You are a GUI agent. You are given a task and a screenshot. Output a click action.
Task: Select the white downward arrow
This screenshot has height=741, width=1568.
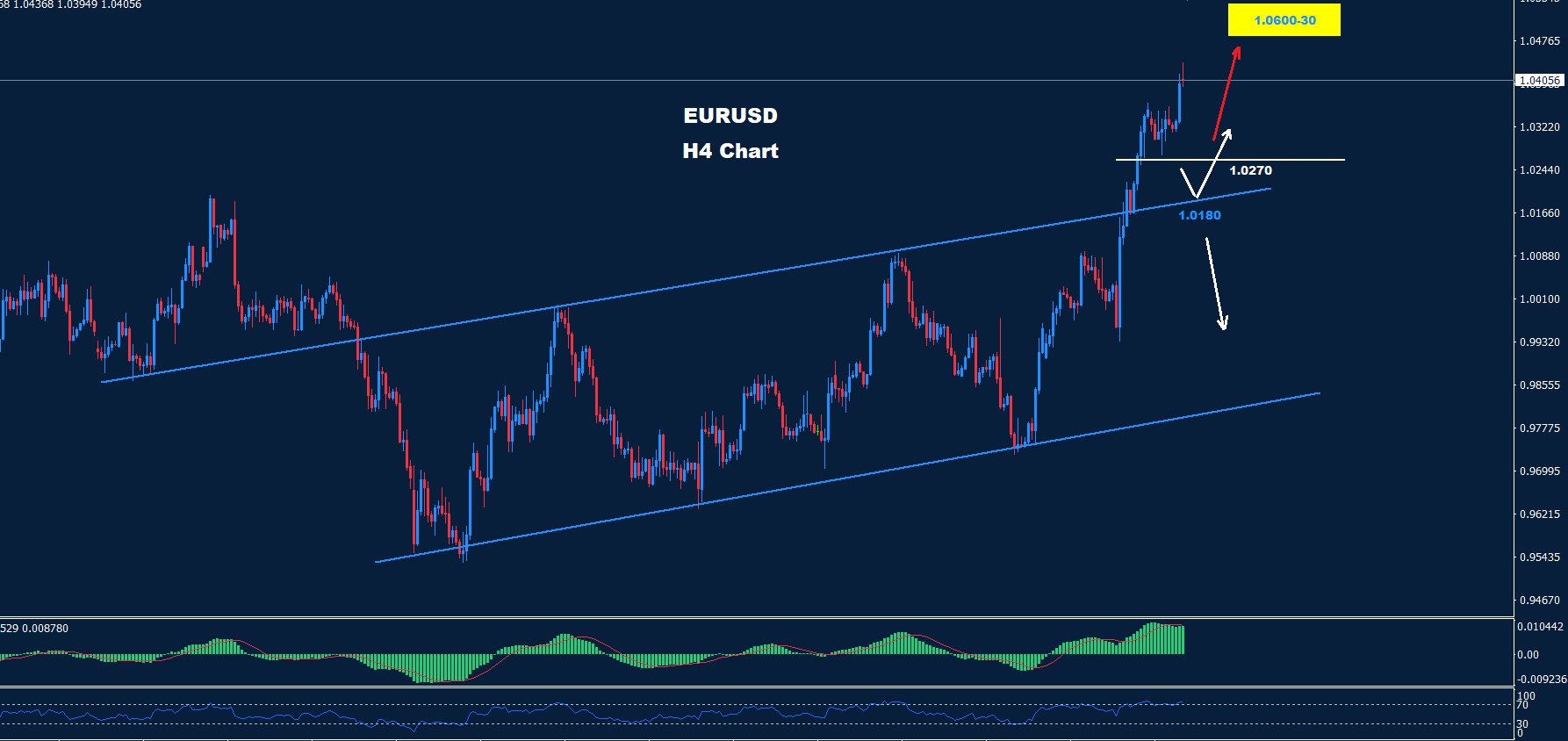point(1216,284)
